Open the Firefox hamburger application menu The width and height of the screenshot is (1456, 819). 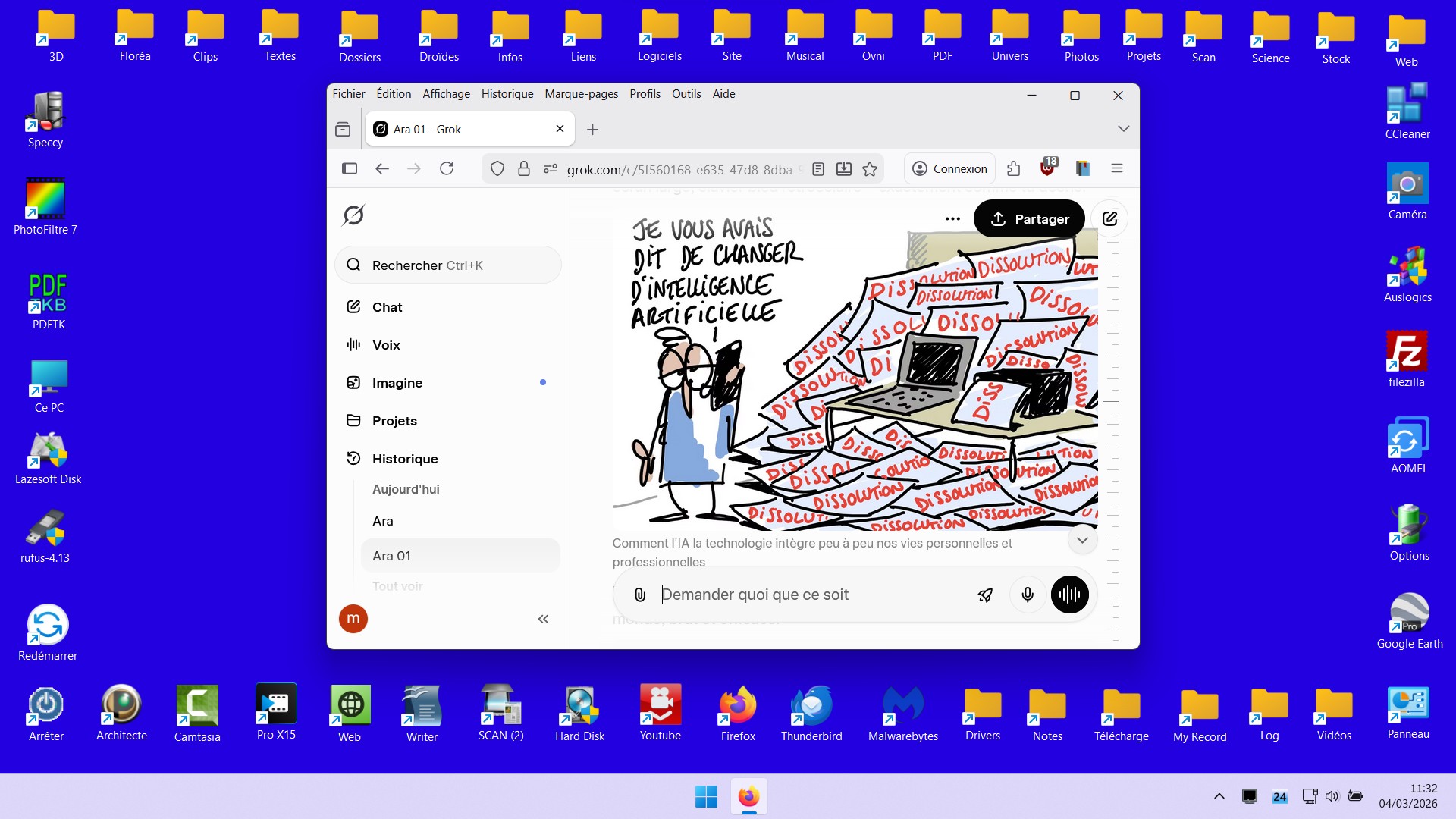(1116, 169)
